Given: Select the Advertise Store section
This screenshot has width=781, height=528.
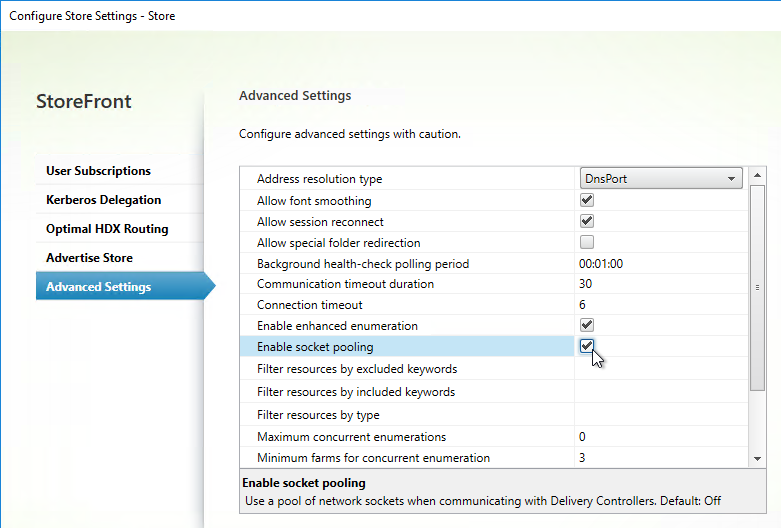Looking at the screenshot, I should [x=120, y=258].
